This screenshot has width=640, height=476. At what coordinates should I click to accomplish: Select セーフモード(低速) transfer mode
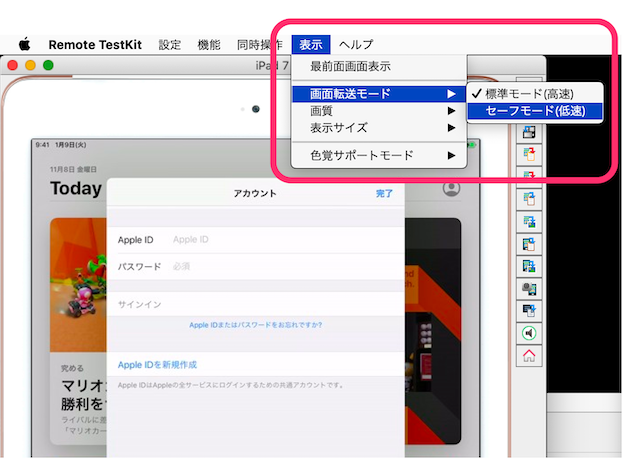coord(535,111)
